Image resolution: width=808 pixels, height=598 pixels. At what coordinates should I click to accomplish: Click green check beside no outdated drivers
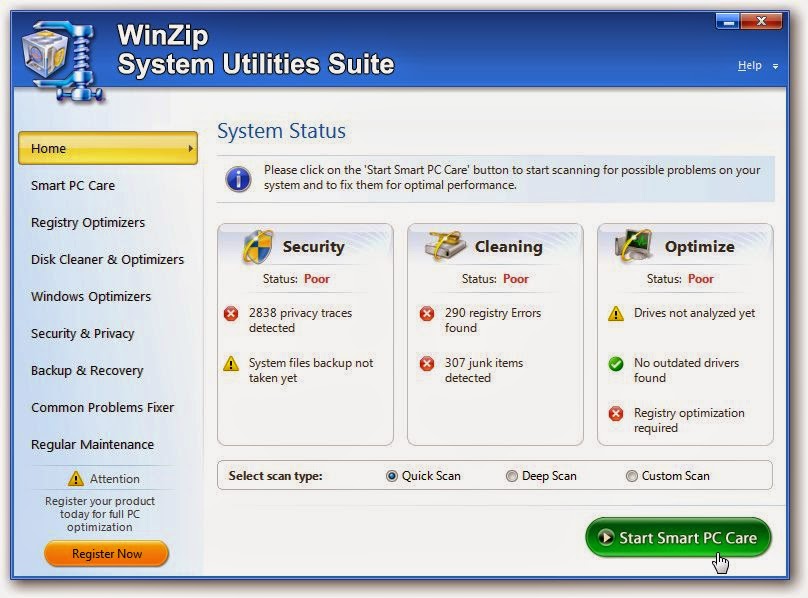pos(616,364)
